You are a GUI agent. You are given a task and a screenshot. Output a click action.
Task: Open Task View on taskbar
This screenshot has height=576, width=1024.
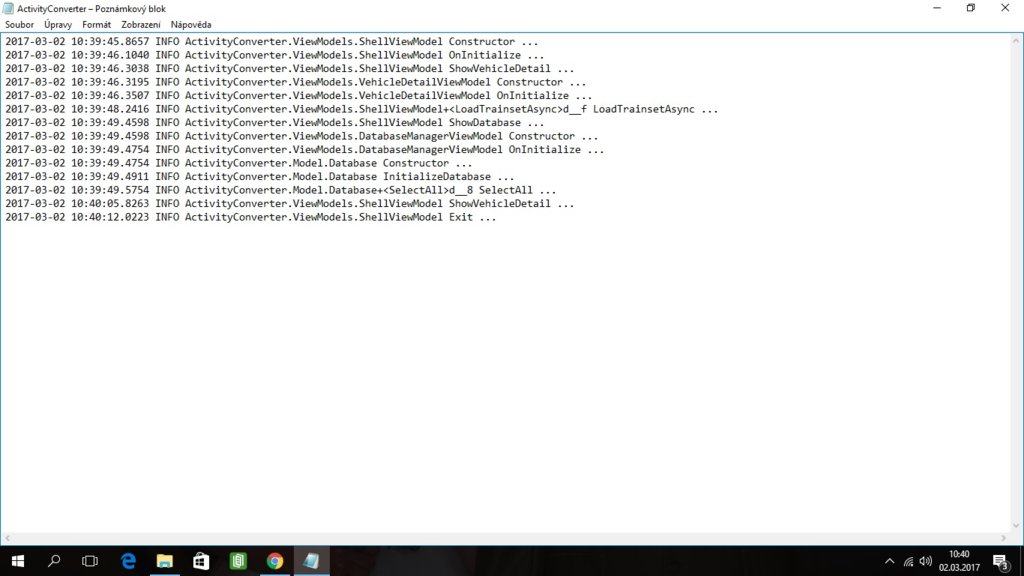(90, 561)
